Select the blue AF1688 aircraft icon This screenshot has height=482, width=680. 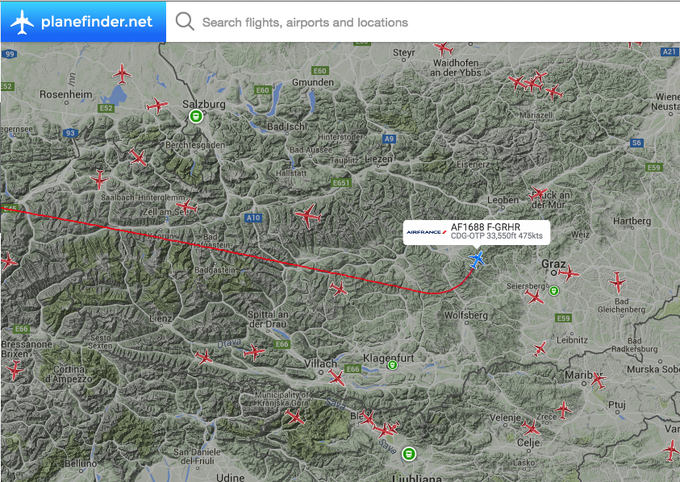(x=477, y=259)
